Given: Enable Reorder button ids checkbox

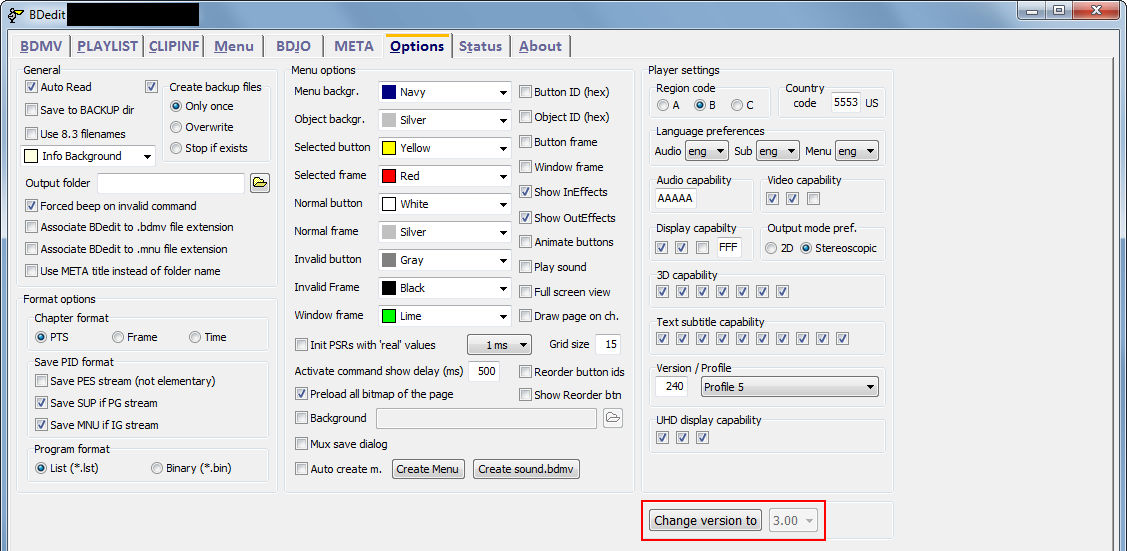Looking at the screenshot, I should 525,372.
